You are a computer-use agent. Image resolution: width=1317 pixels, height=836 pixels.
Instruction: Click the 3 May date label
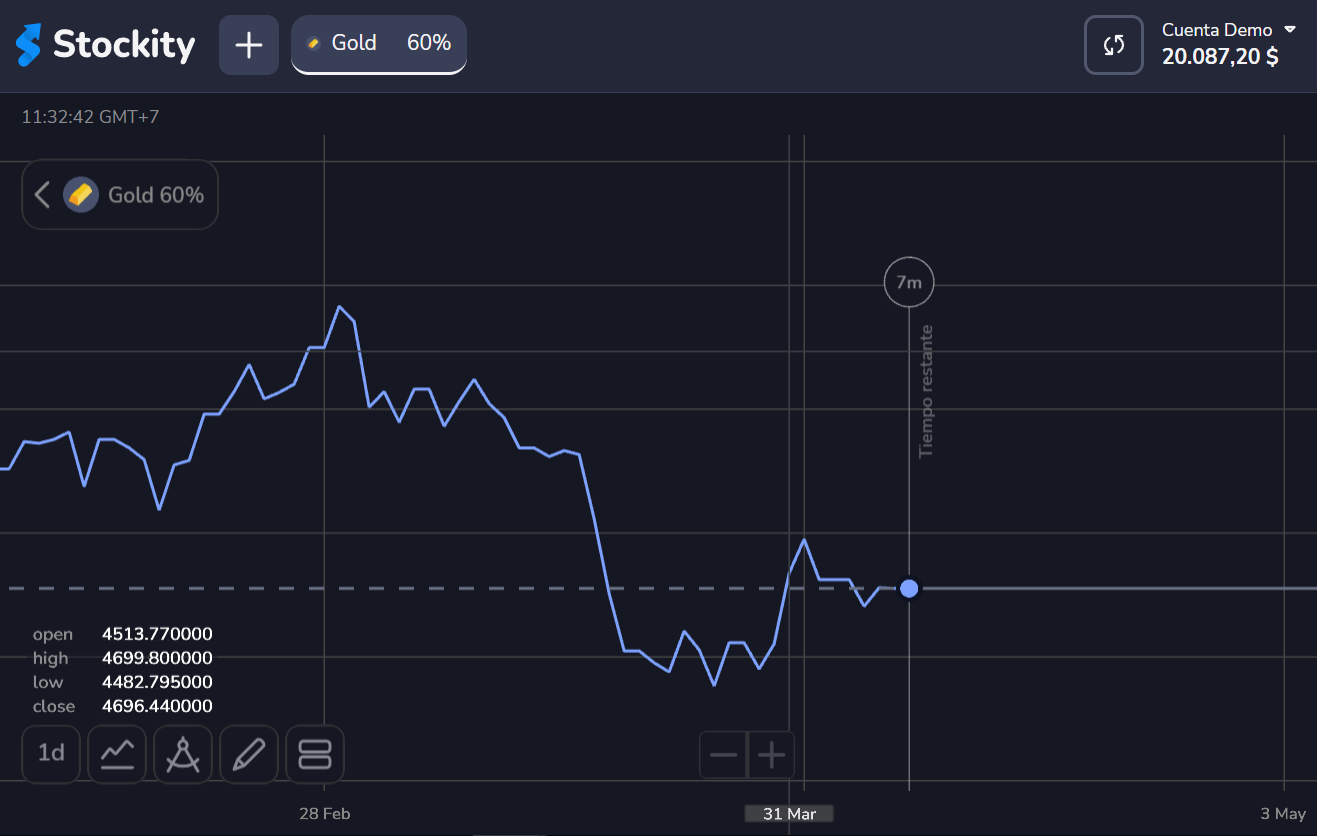click(1283, 814)
